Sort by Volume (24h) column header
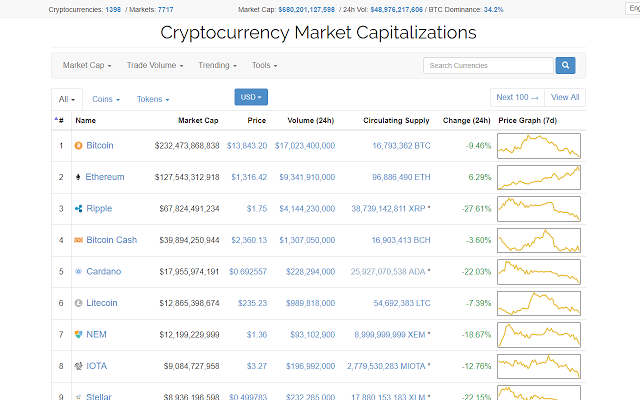 tap(311, 120)
